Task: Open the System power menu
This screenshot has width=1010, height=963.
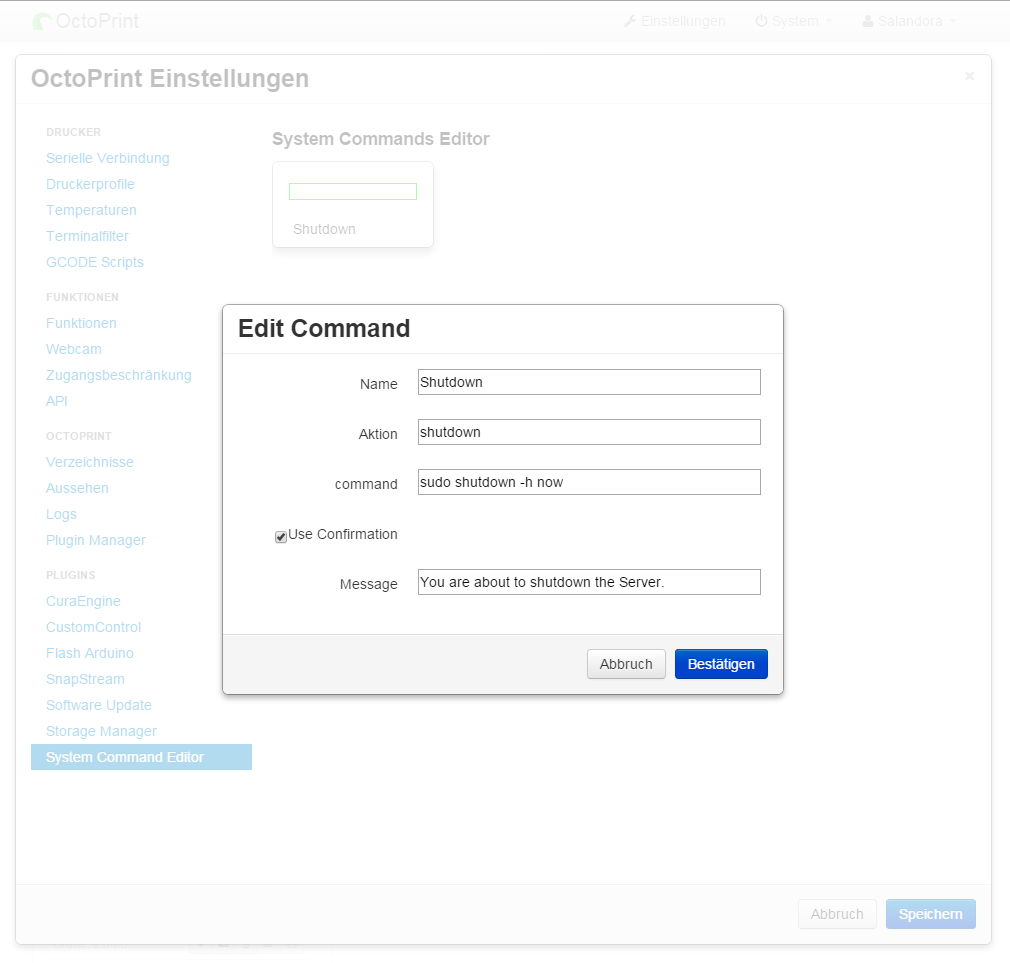Action: point(794,21)
